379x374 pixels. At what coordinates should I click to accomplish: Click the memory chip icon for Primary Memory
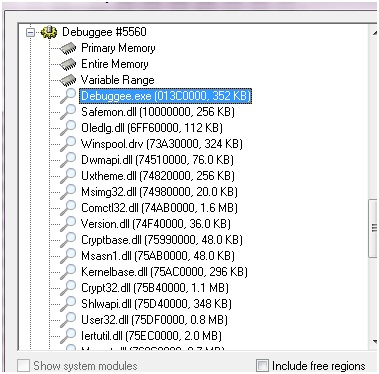pos(68,49)
